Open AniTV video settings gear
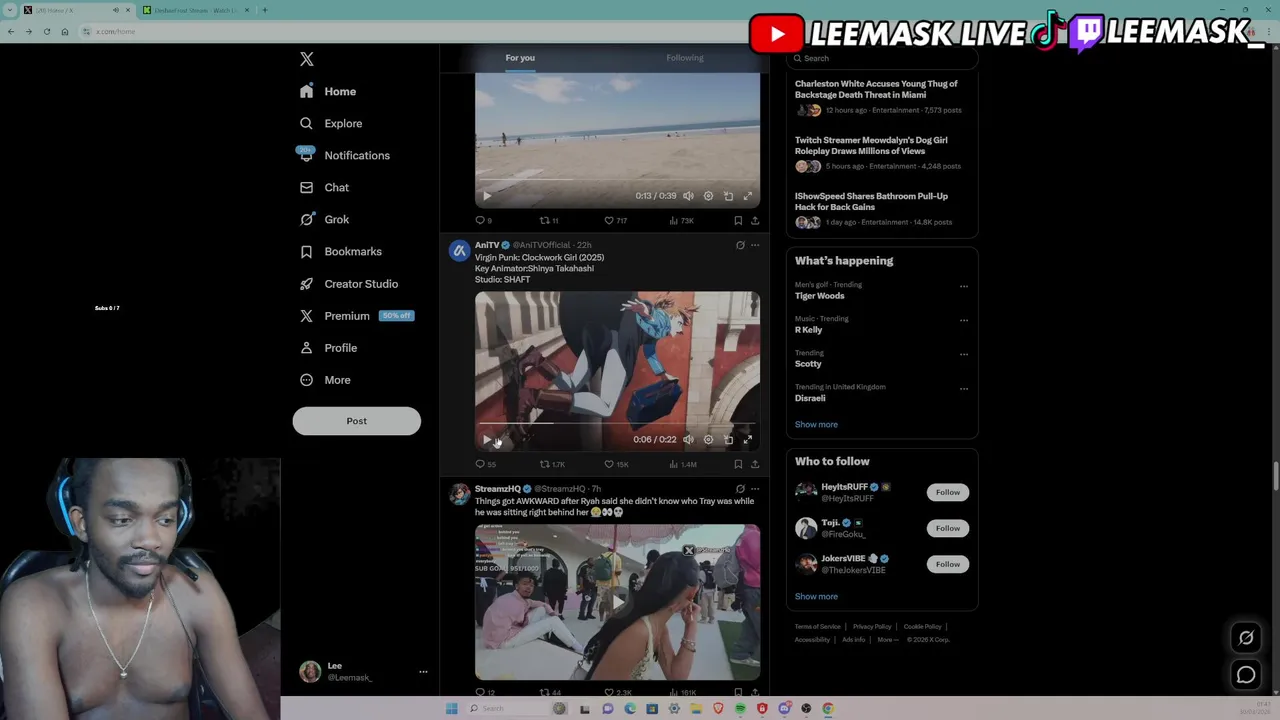Image resolution: width=1280 pixels, height=720 pixels. coord(708,439)
